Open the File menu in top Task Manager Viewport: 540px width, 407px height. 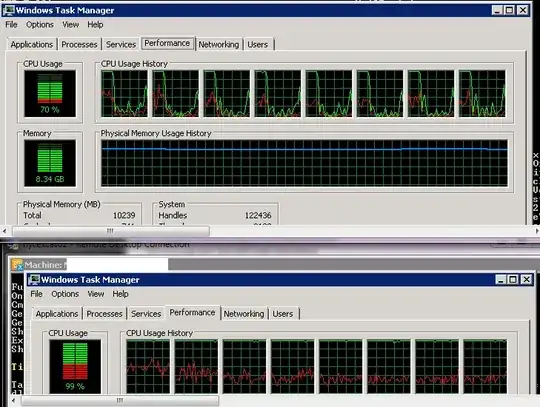[11, 25]
